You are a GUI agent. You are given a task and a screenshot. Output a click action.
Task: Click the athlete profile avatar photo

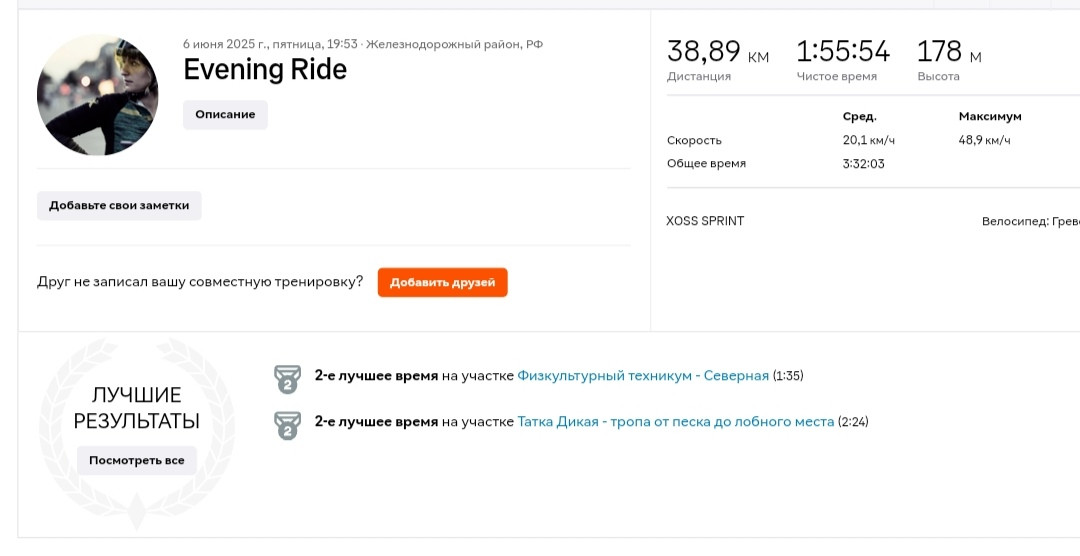tap(97, 95)
